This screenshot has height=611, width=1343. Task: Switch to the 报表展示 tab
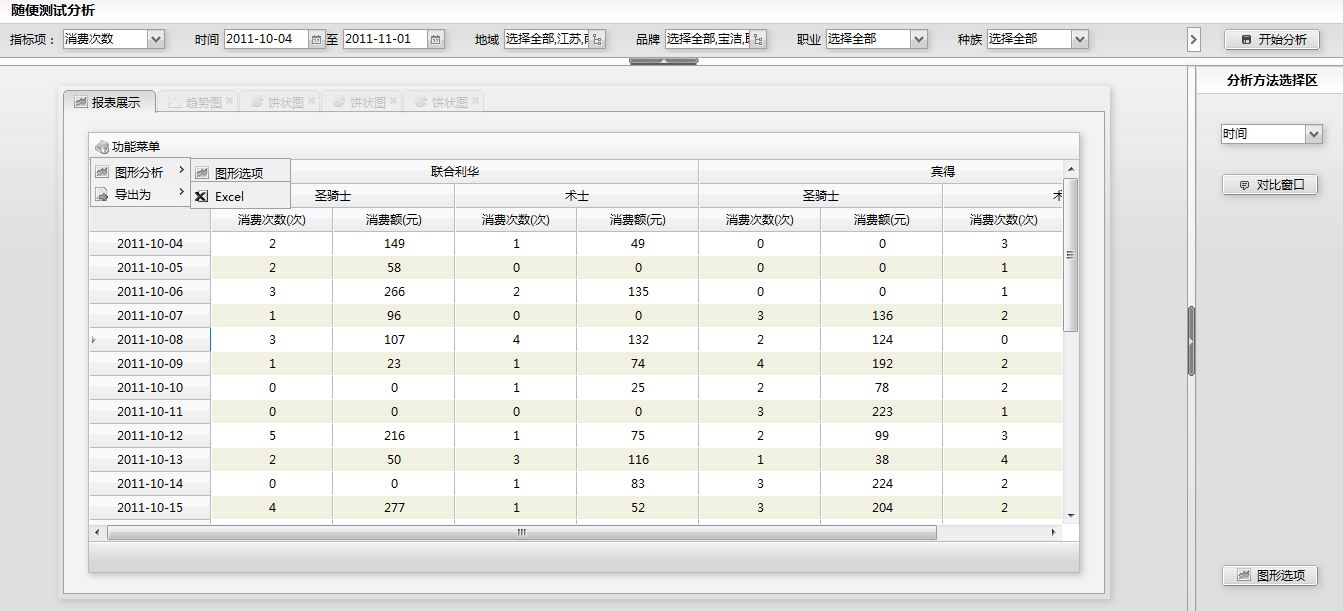[x=109, y=102]
